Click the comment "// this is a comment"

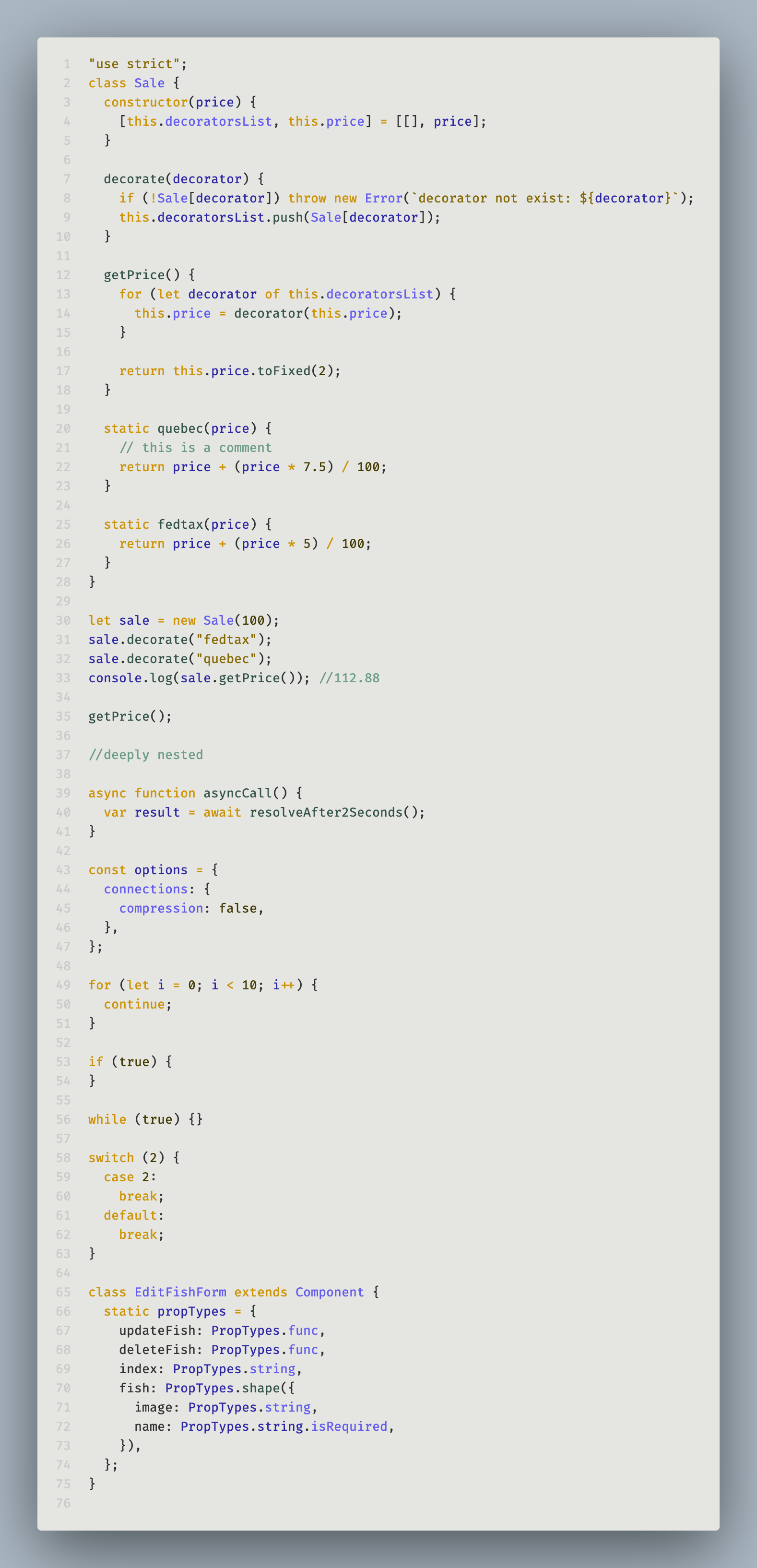pyautogui.click(x=196, y=447)
